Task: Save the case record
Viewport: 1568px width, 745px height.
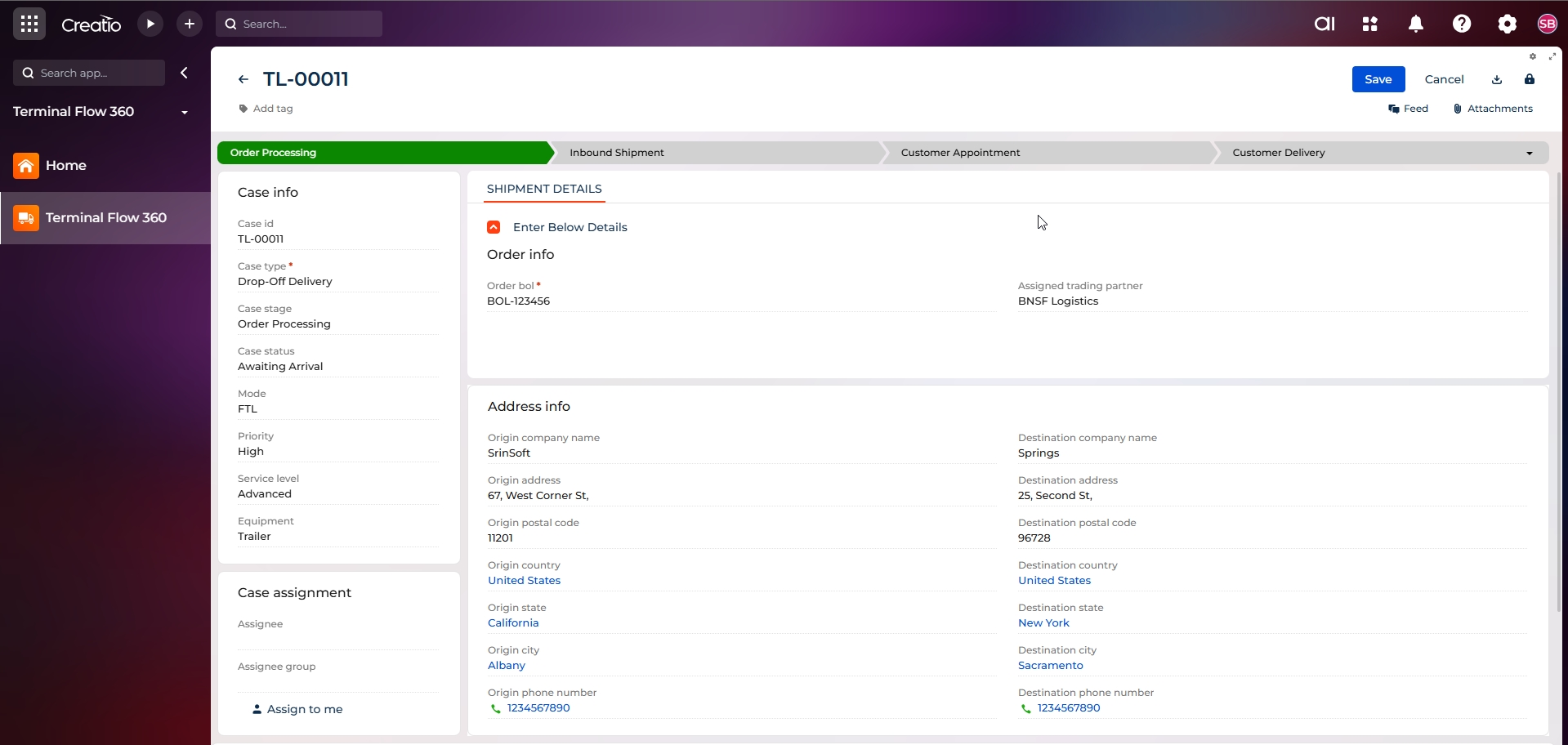Action: 1378,79
